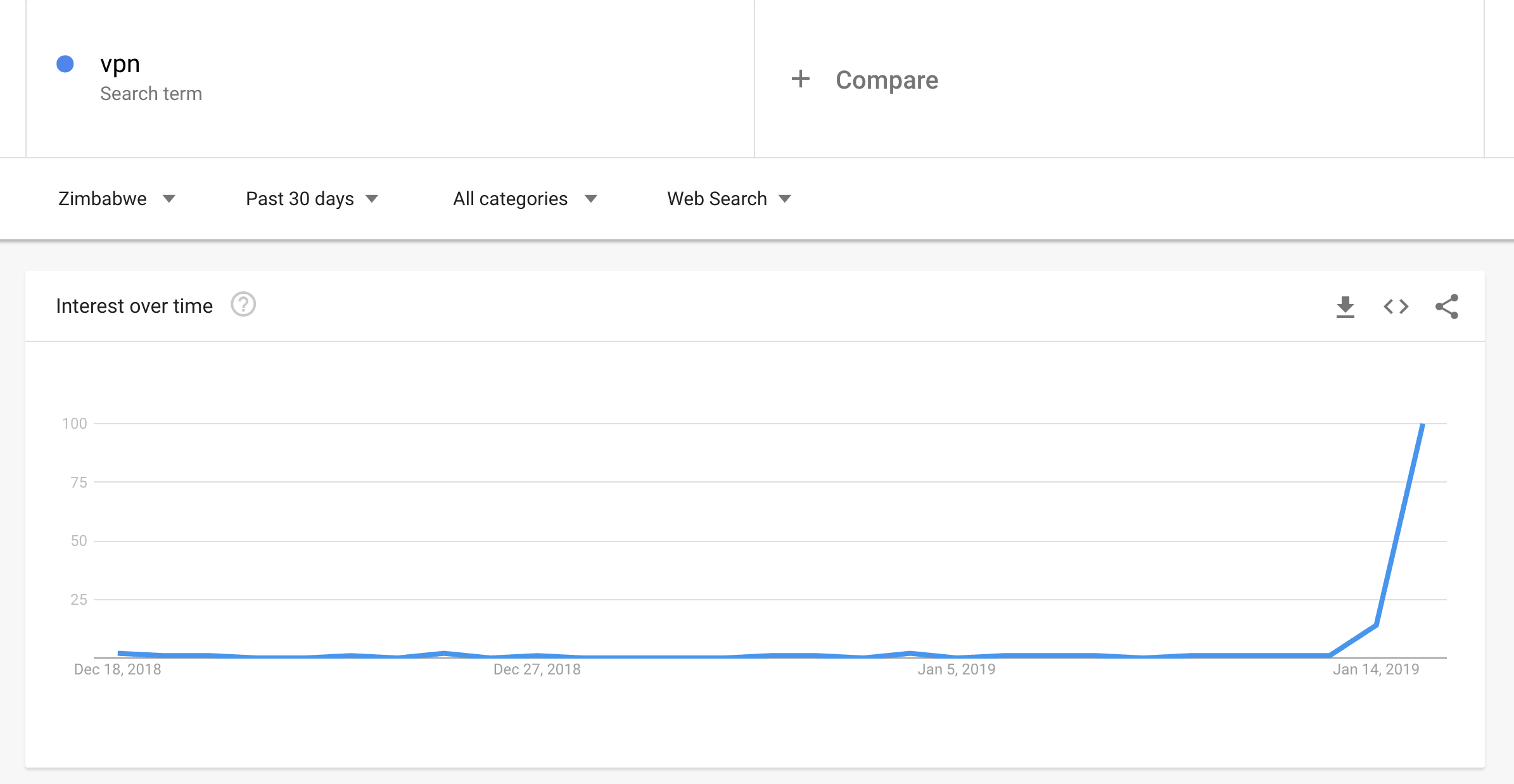
Task: Click the plus icon beside Compare
Action: click(x=801, y=79)
